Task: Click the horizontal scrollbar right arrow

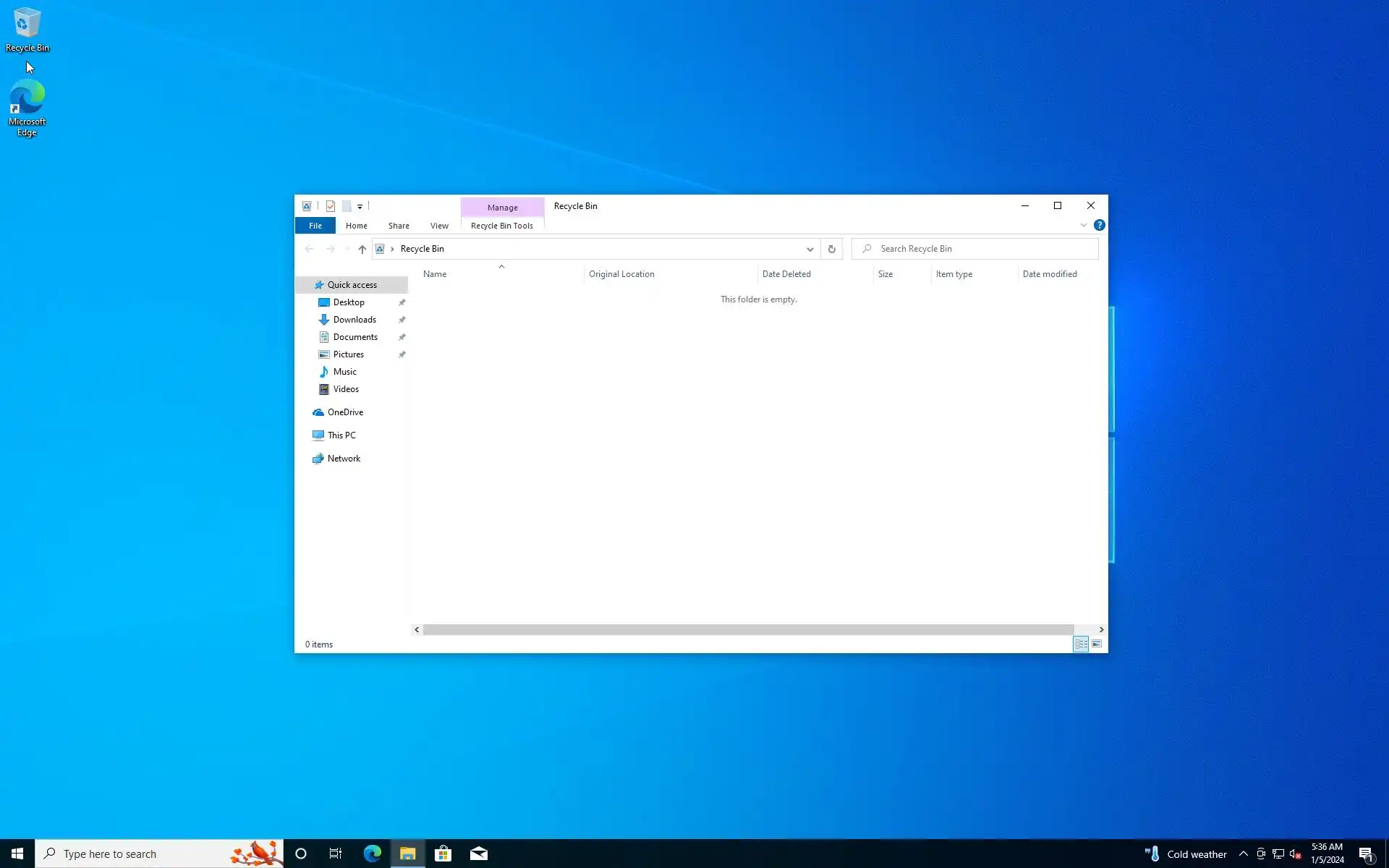Action: coord(1101,629)
